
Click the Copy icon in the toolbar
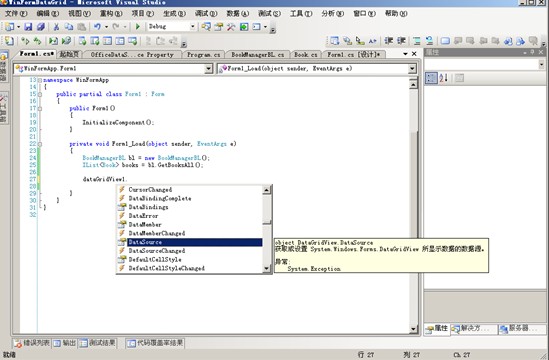click(69, 27)
